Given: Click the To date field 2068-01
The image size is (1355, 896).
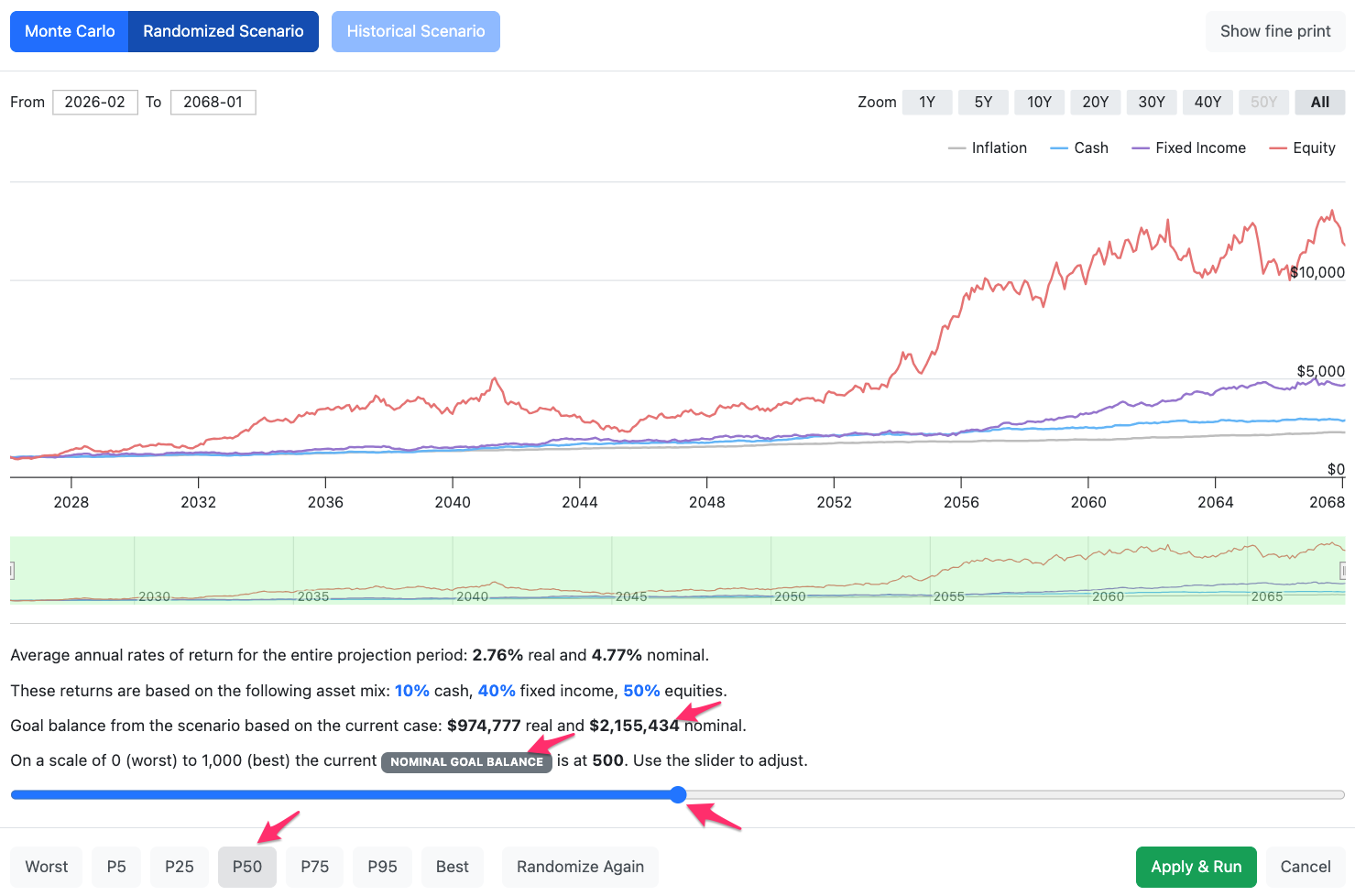Looking at the screenshot, I should click(213, 102).
